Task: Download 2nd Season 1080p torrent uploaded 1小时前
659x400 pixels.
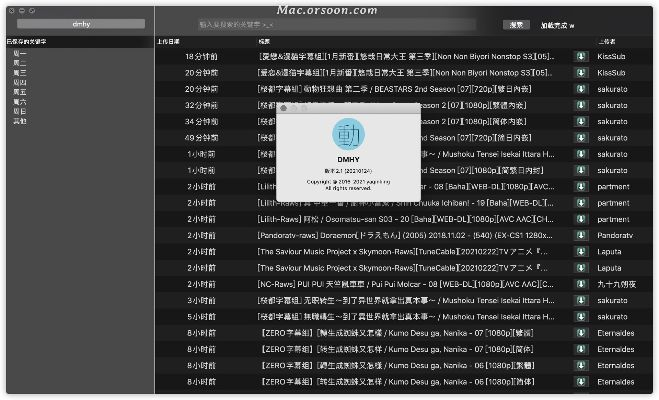Action: click(x=581, y=170)
